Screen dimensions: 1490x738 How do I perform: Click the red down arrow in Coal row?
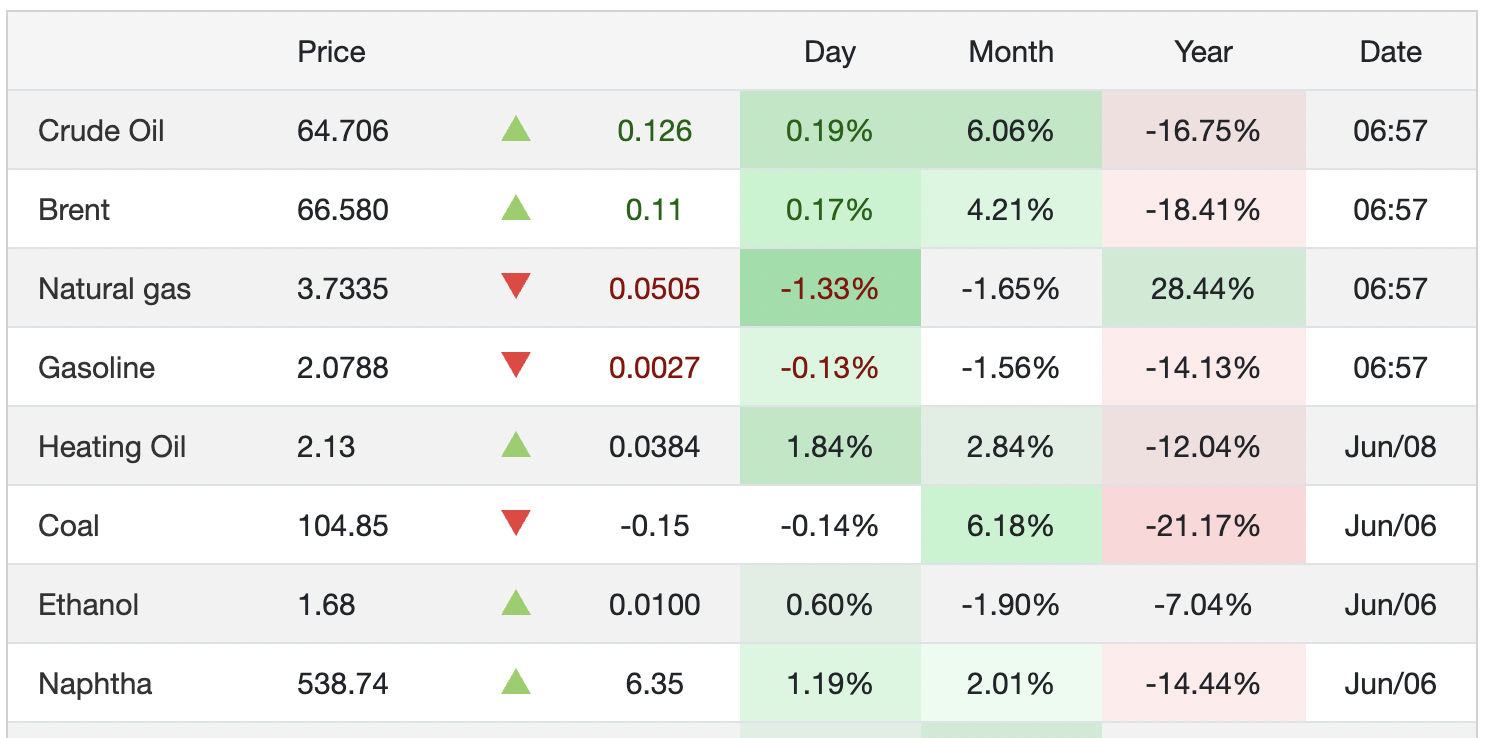pyautogui.click(x=516, y=524)
